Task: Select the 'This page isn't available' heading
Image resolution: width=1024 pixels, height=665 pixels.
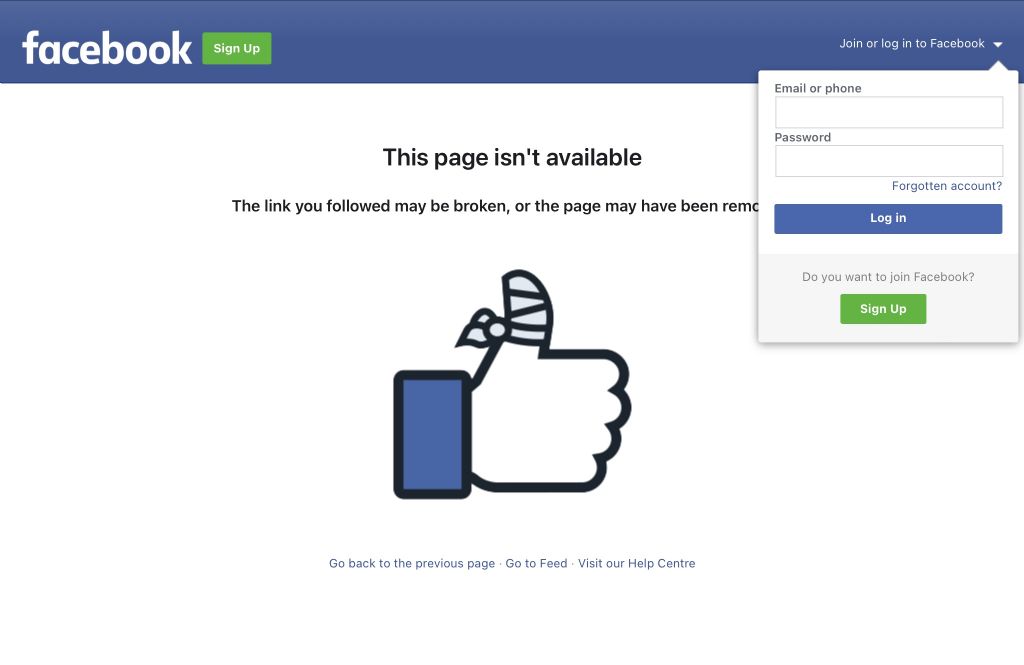Action: pos(512,157)
